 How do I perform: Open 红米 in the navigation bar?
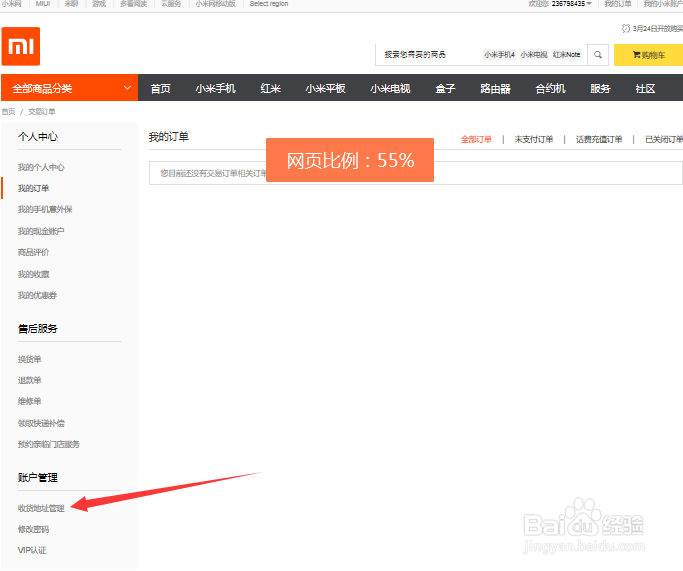pos(270,88)
